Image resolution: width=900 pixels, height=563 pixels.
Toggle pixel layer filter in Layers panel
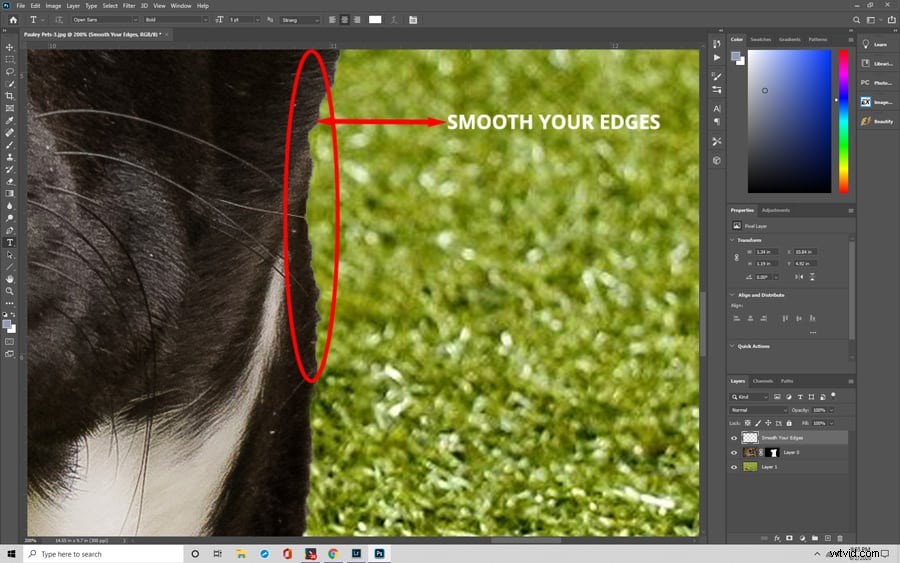(x=777, y=397)
